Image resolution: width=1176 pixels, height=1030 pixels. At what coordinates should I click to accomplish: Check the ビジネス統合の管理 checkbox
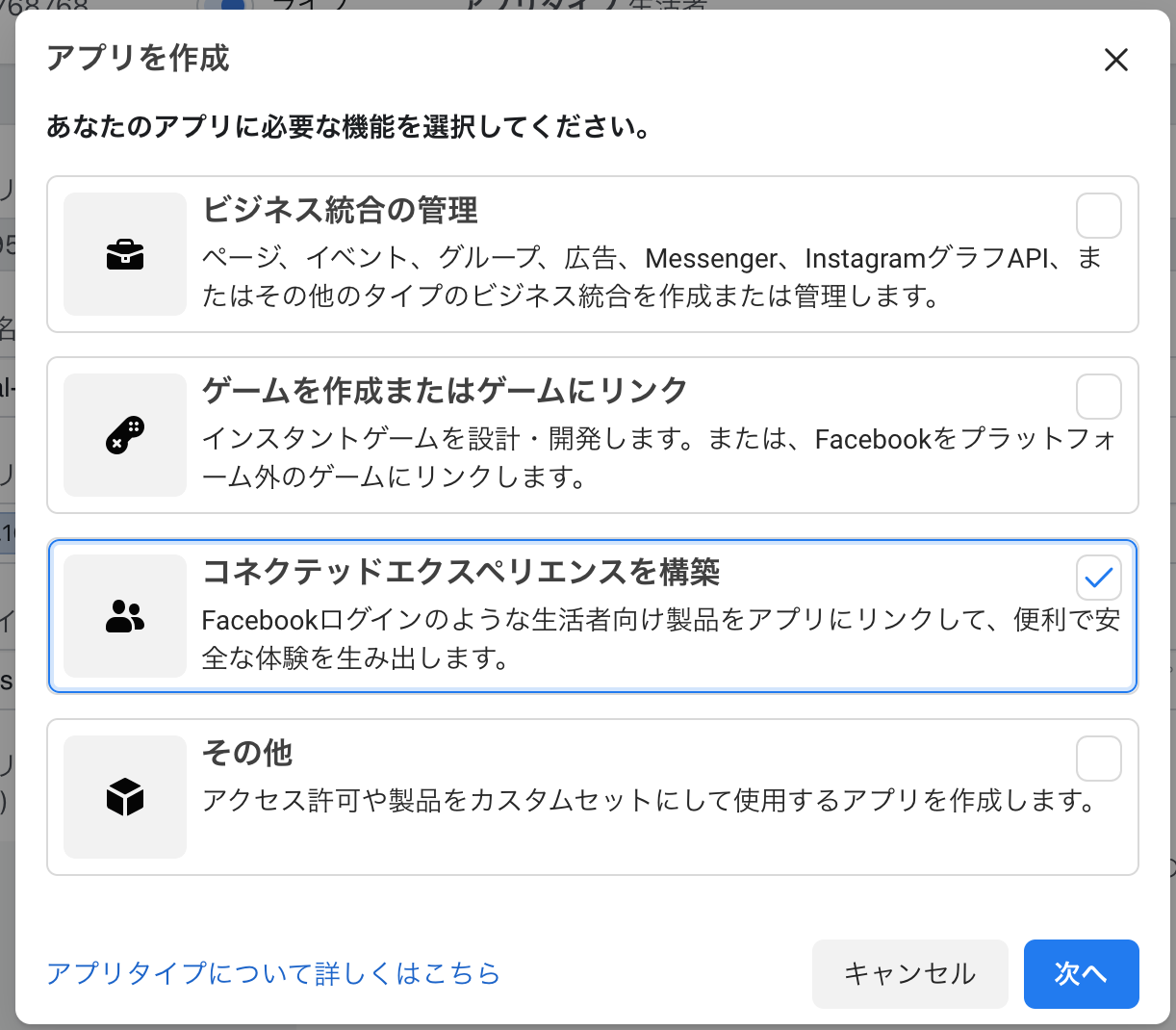coord(1098,216)
